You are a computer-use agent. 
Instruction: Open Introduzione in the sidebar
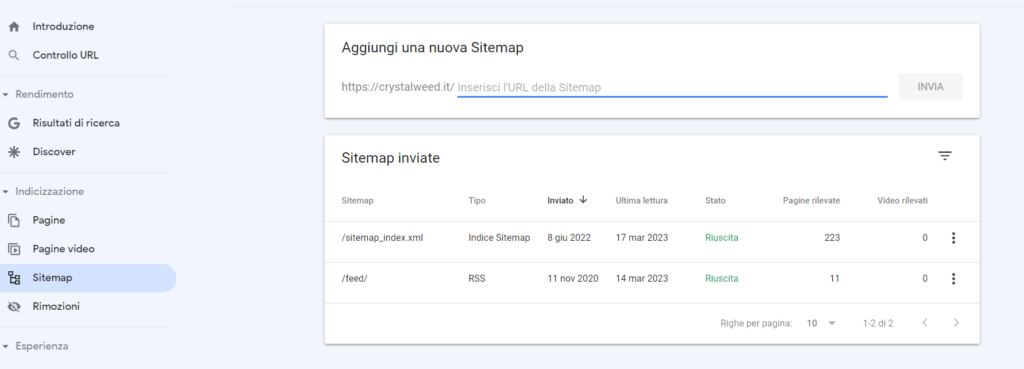(x=63, y=27)
